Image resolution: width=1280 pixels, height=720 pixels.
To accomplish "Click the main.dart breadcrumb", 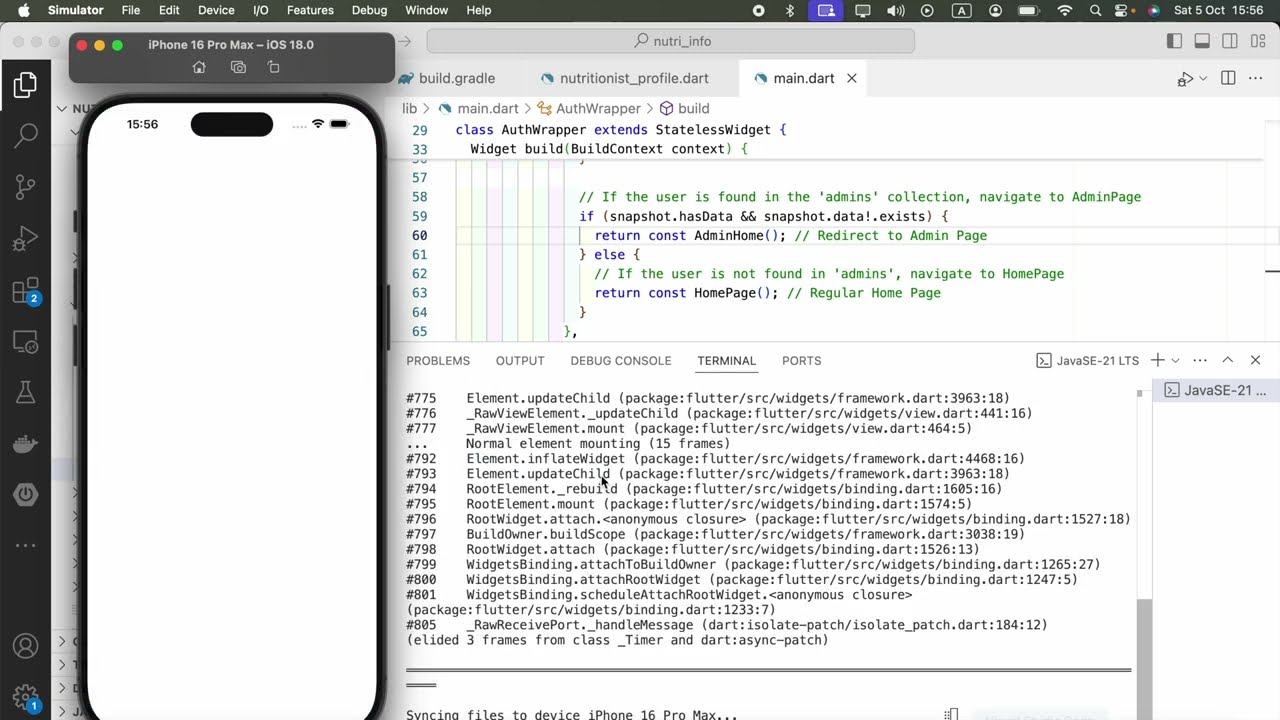I will pyautogui.click(x=487, y=108).
